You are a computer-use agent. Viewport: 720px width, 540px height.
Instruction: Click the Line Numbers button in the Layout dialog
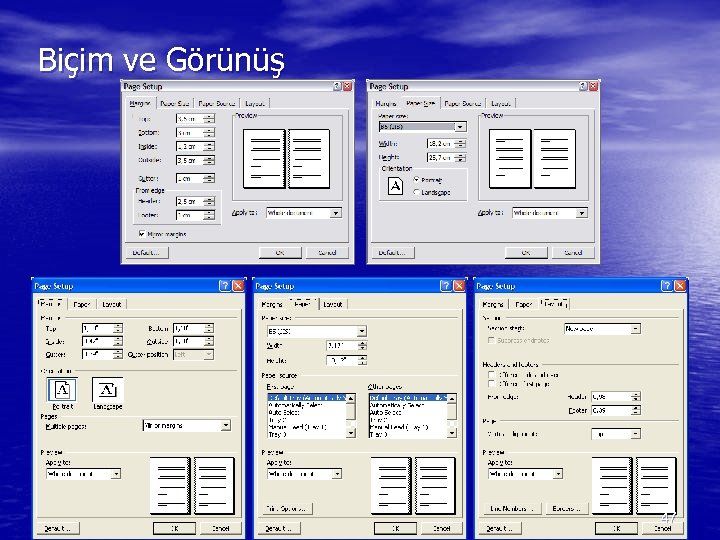[x=512, y=508]
